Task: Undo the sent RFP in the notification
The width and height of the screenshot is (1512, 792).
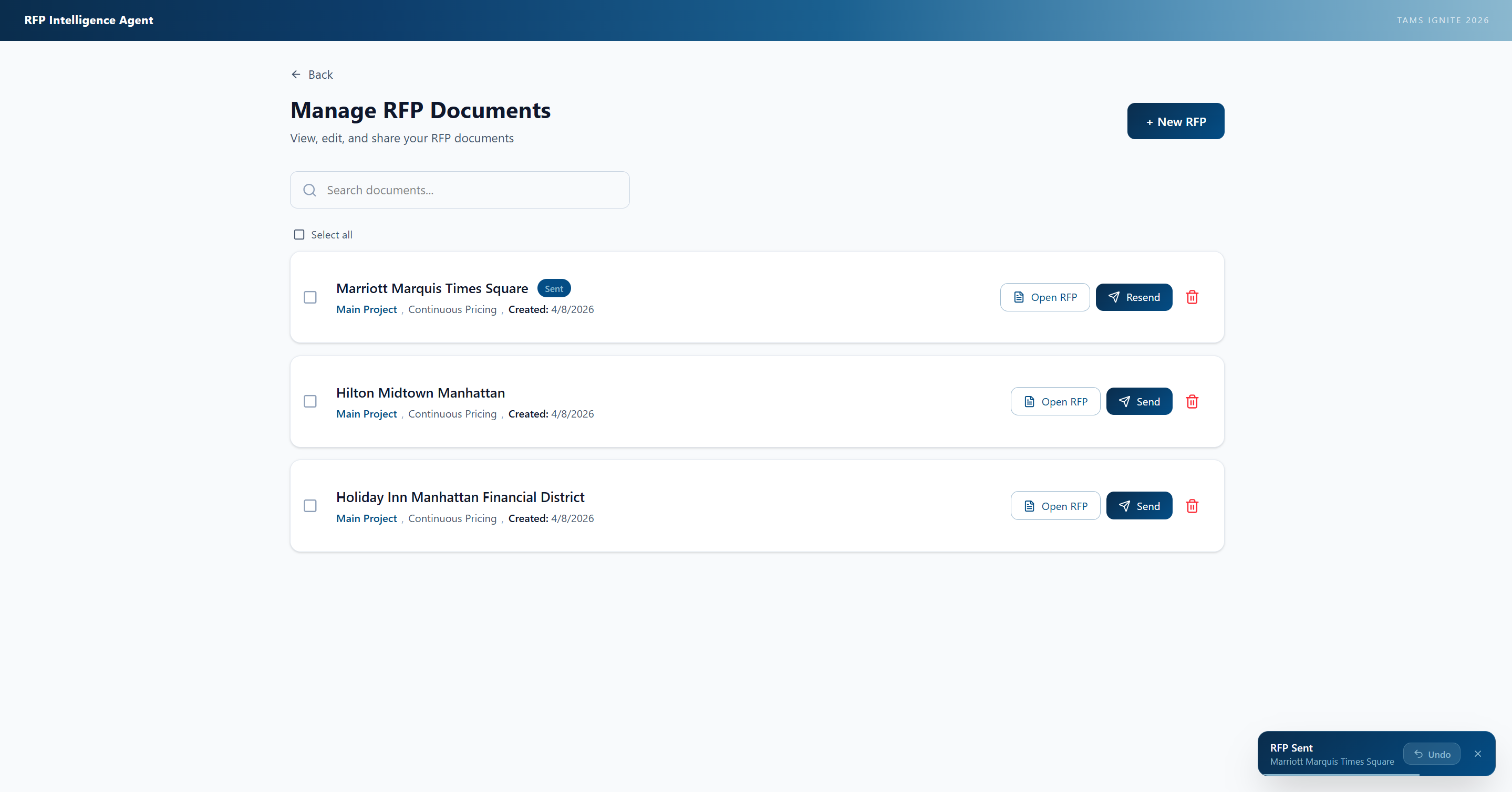Action: [x=1432, y=755]
